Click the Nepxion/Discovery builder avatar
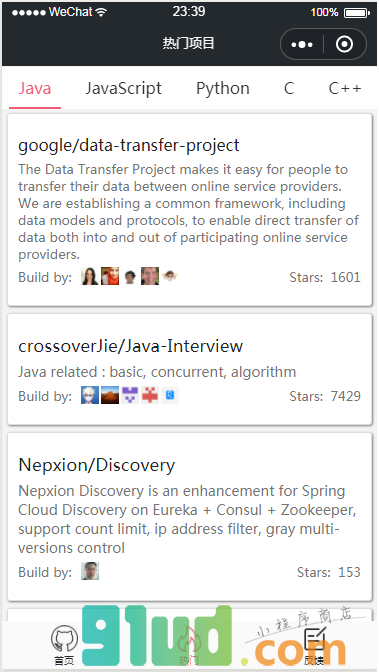Image resolution: width=379 pixels, height=672 pixels. pyautogui.click(x=90, y=571)
